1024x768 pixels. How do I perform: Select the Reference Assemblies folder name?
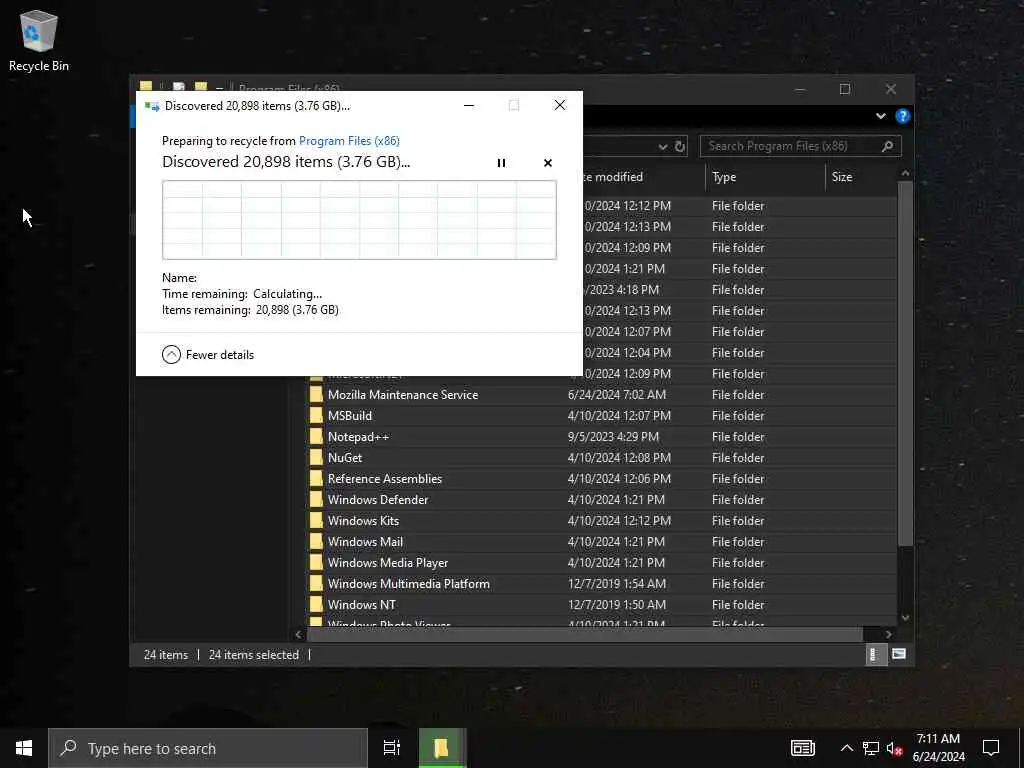click(x=385, y=479)
